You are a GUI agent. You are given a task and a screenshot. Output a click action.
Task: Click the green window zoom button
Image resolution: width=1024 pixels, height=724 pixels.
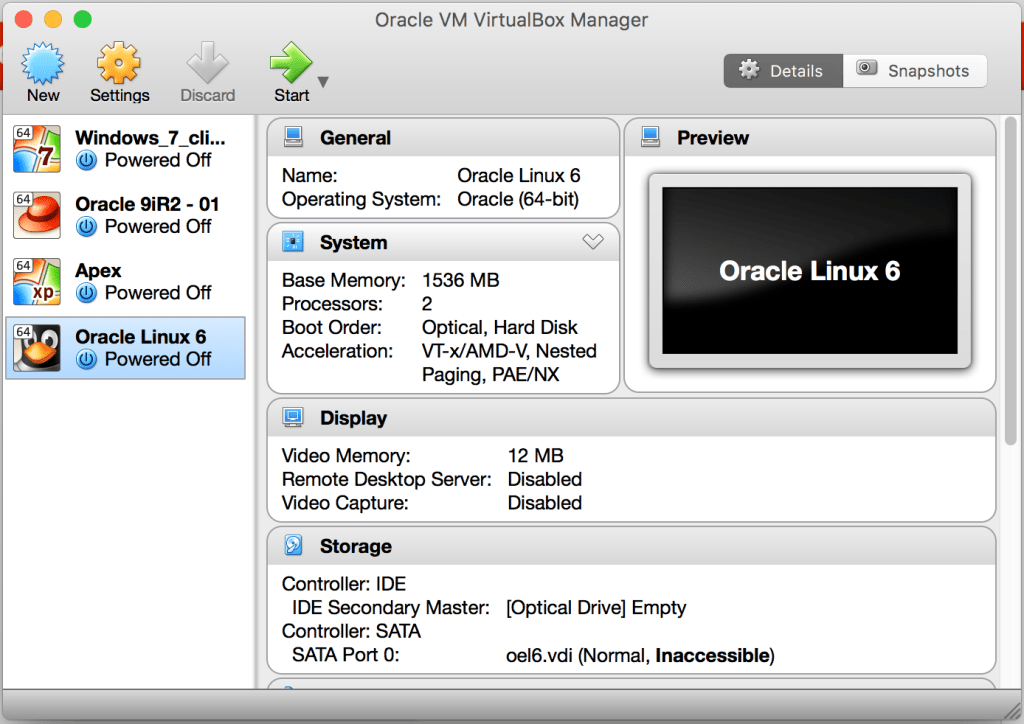click(x=82, y=19)
